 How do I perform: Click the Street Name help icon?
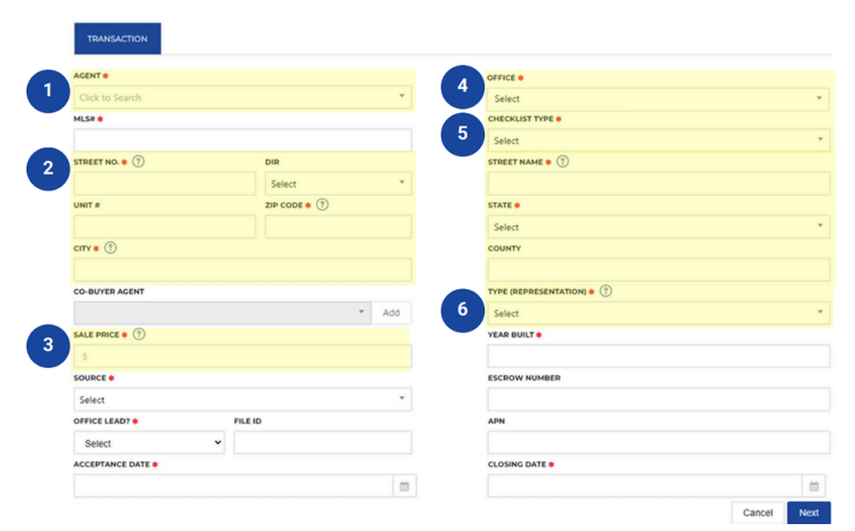[x=562, y=162]
